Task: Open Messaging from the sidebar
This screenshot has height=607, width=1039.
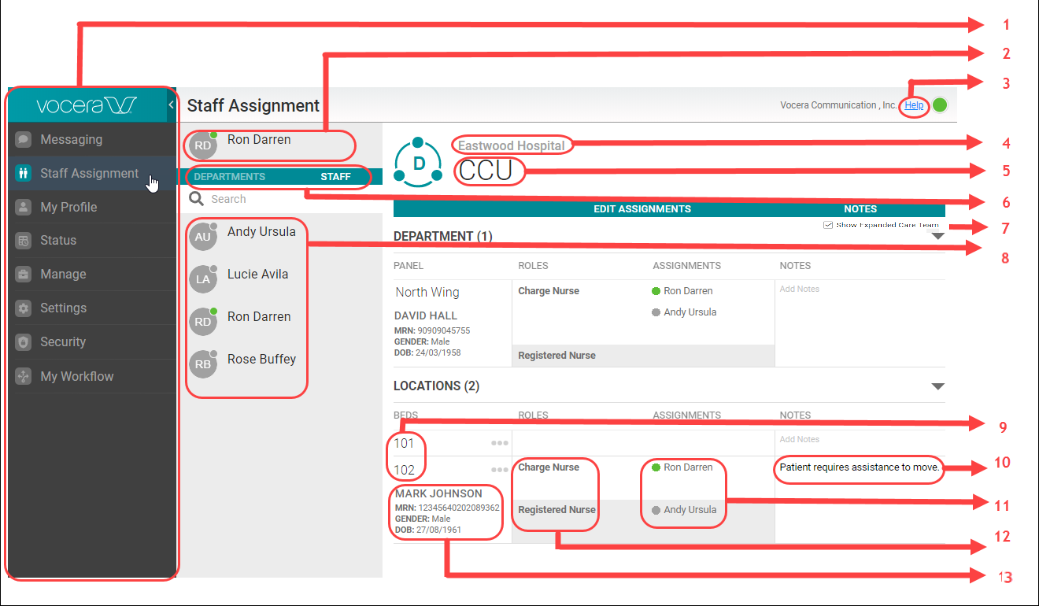Action: pyautogui.click(x=22, y=139)
